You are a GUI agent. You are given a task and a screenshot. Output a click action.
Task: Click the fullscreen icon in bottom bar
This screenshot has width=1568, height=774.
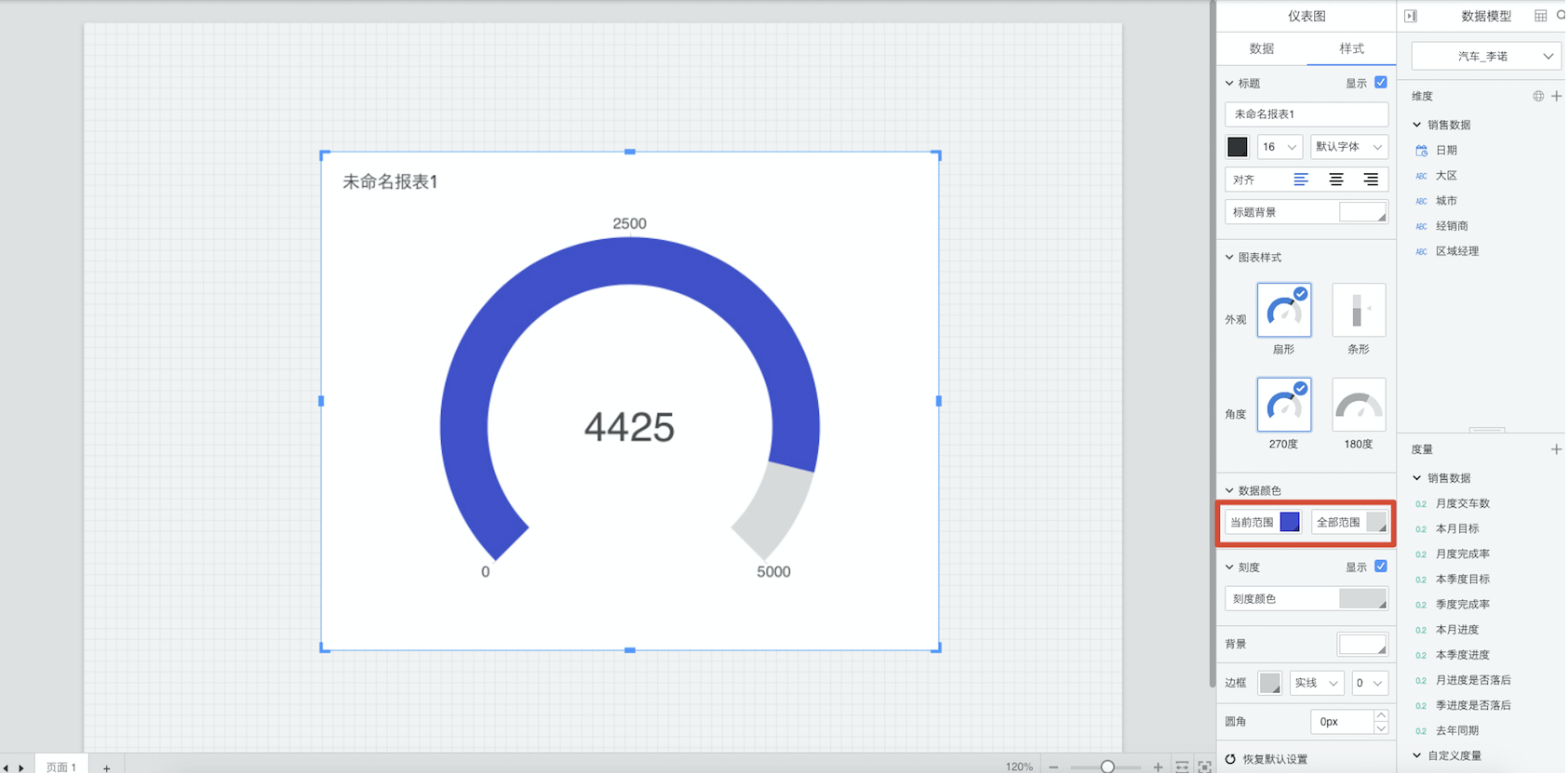[1204, 767]
